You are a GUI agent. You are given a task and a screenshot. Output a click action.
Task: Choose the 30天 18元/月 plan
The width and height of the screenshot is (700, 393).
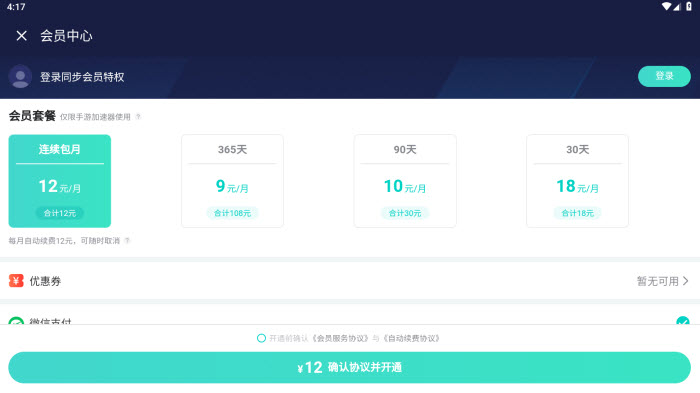click(577, 181)
